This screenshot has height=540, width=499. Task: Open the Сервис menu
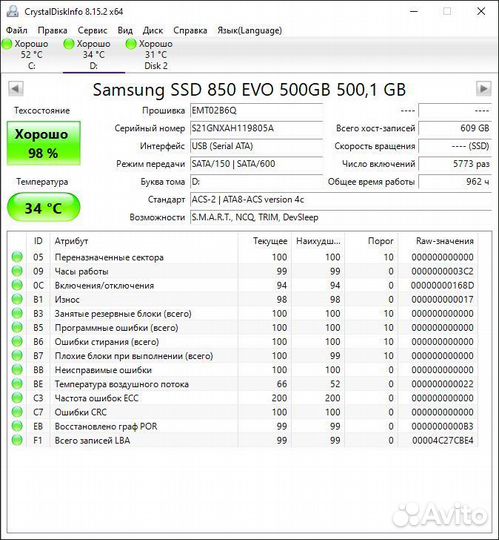point(92,31)
